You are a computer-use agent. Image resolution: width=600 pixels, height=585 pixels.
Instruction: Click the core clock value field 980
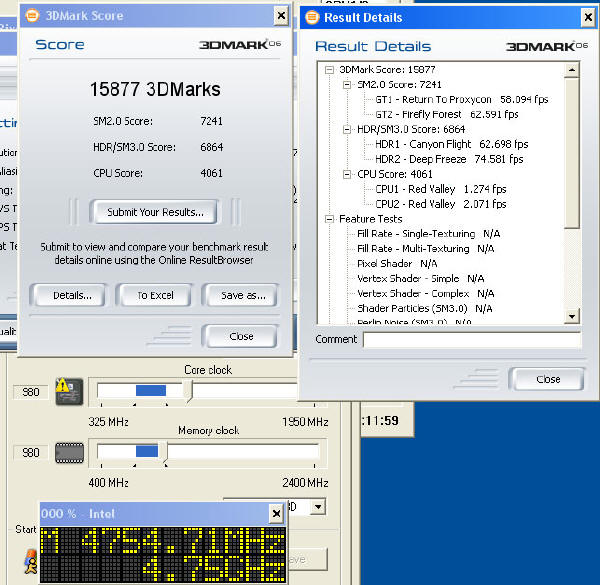point(31,392)
